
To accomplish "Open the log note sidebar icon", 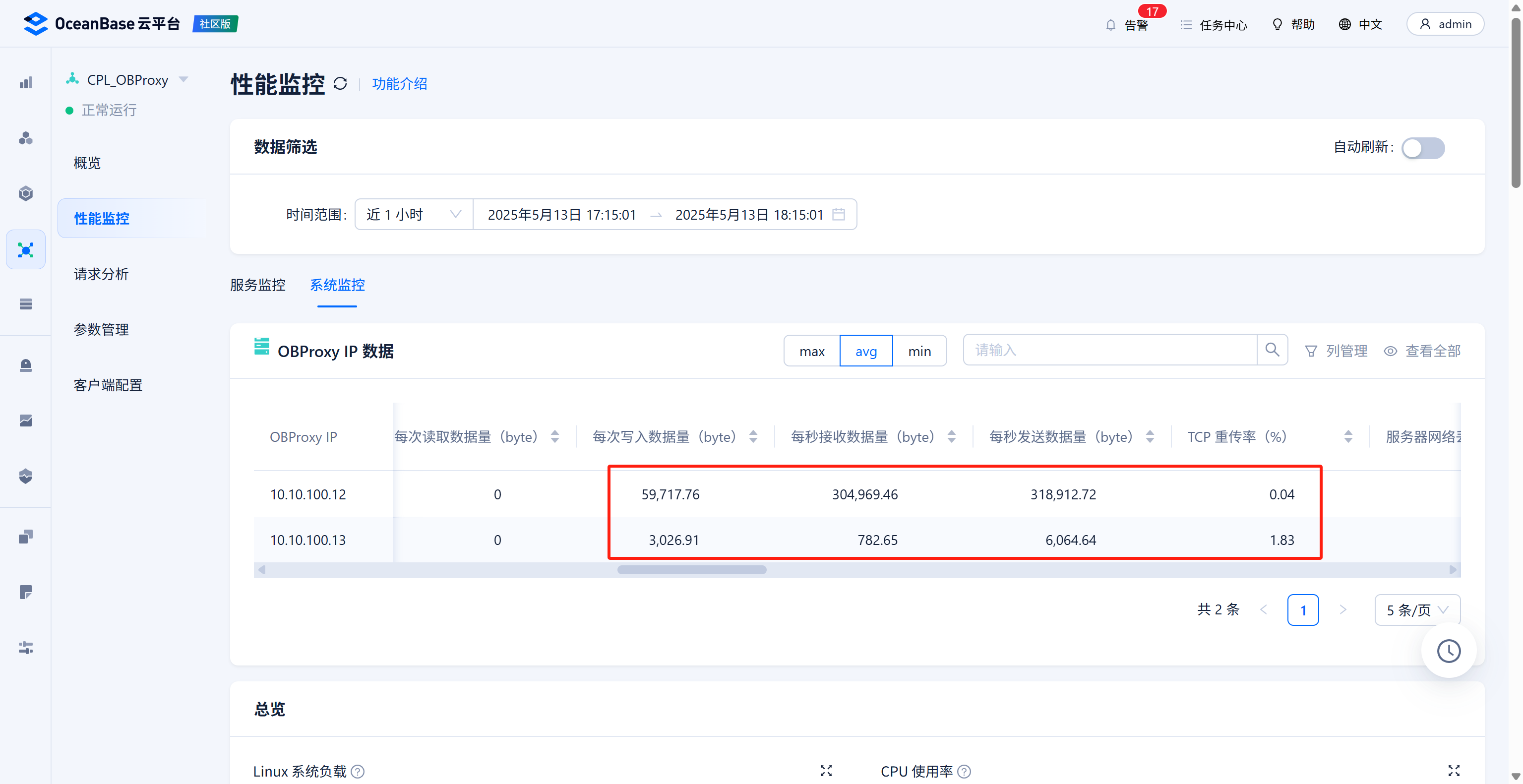I will click(25, 592).
